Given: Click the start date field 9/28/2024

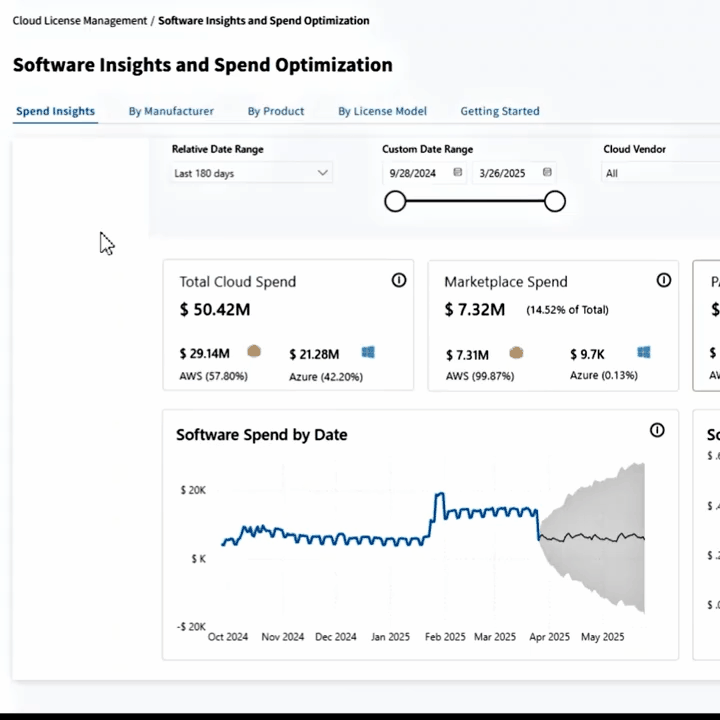Looking at the screenshot, I should tap(415, 173).
